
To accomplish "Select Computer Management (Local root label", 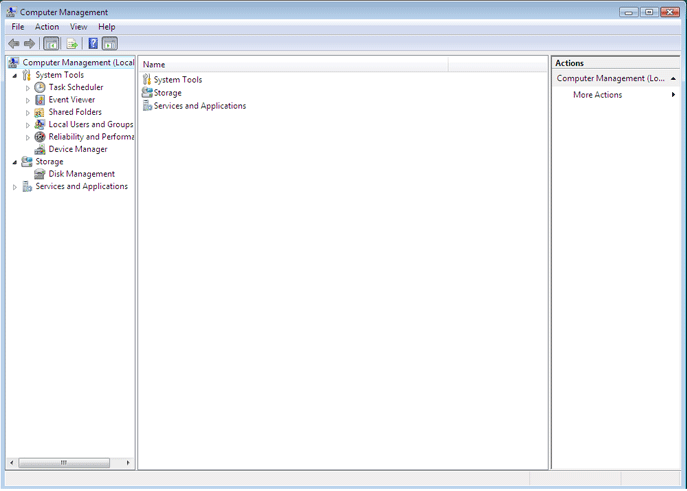I will (x=78, y=63).
